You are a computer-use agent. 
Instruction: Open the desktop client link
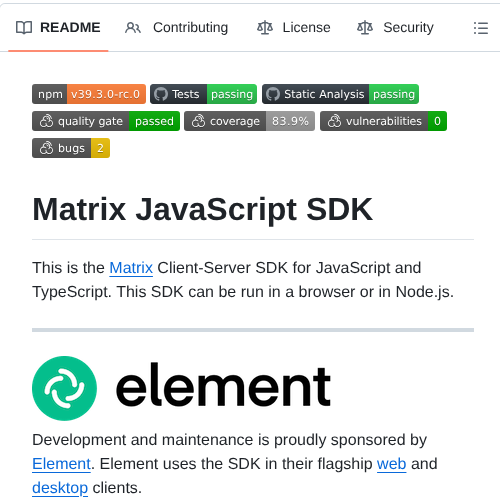tap(60, 488)
